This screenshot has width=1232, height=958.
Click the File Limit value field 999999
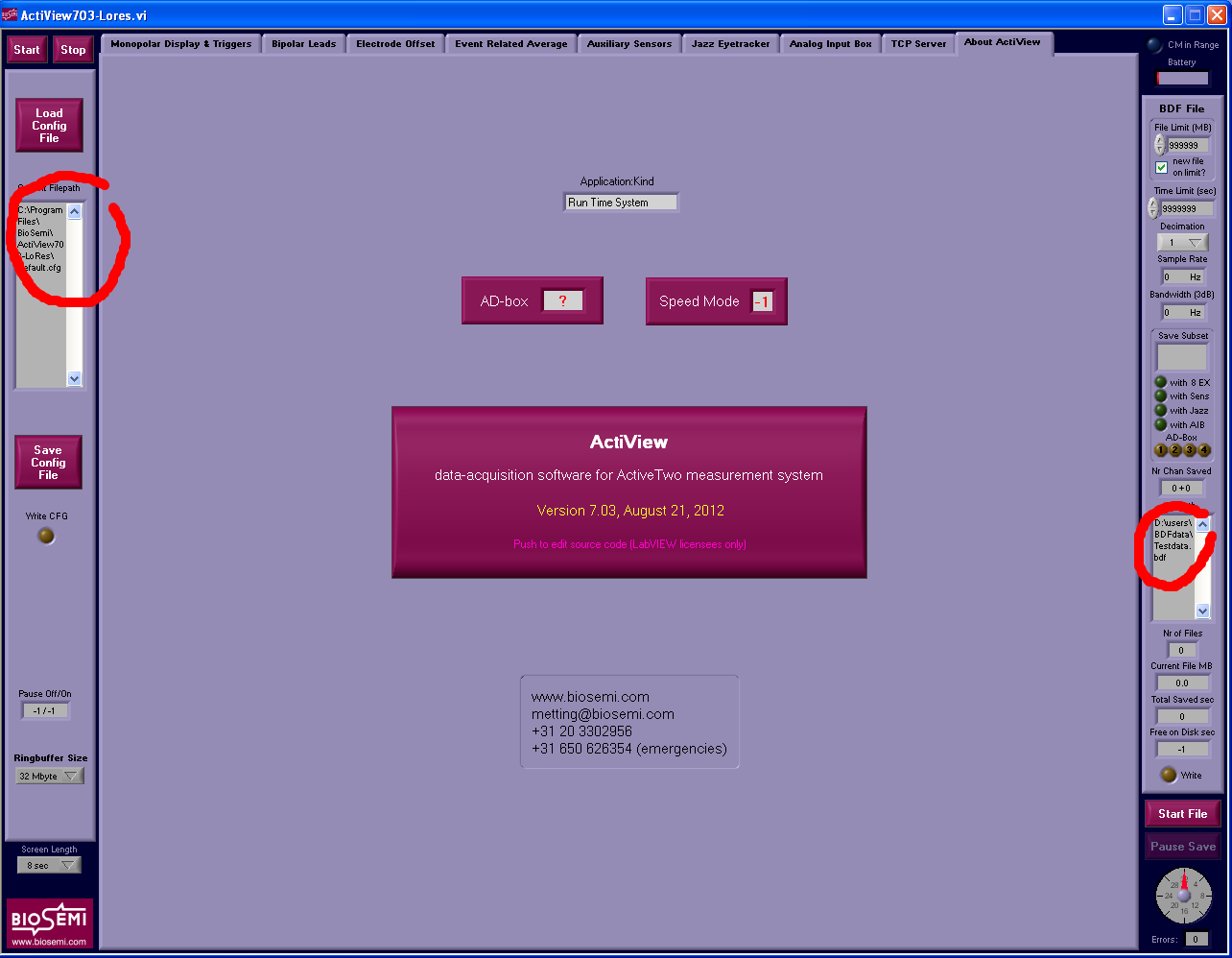1188,146
